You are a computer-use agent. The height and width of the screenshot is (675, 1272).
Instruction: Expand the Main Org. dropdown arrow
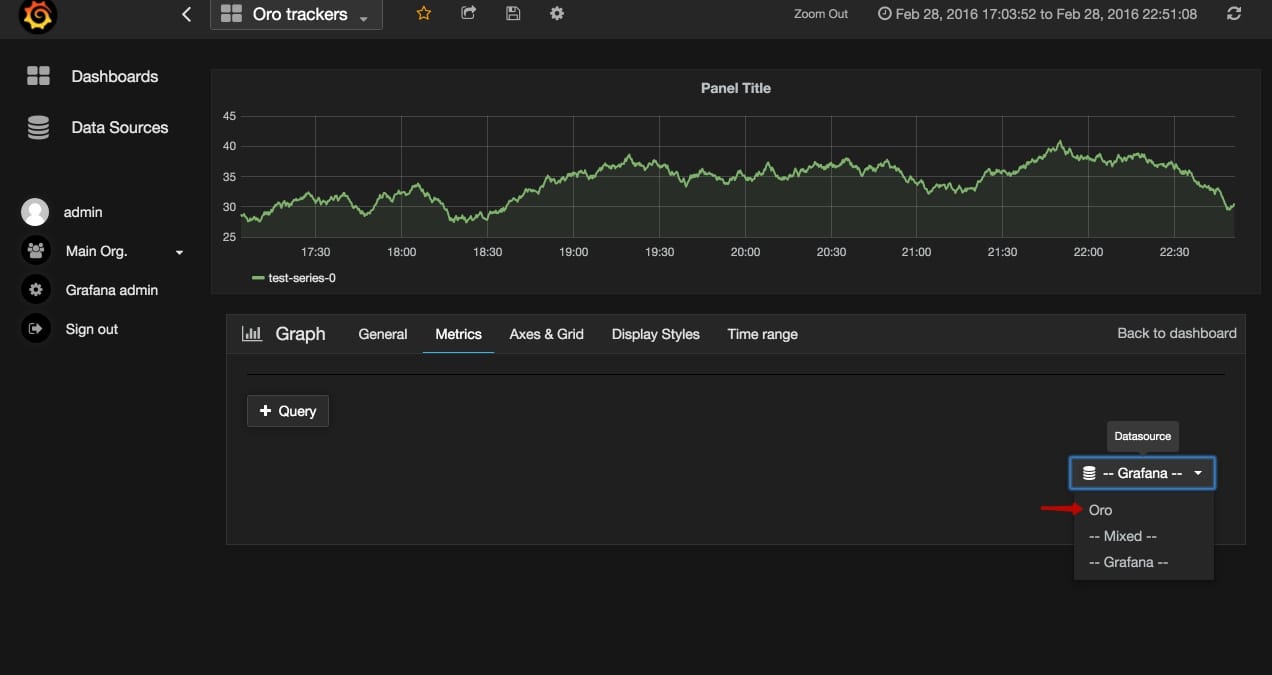pos(180,252)
